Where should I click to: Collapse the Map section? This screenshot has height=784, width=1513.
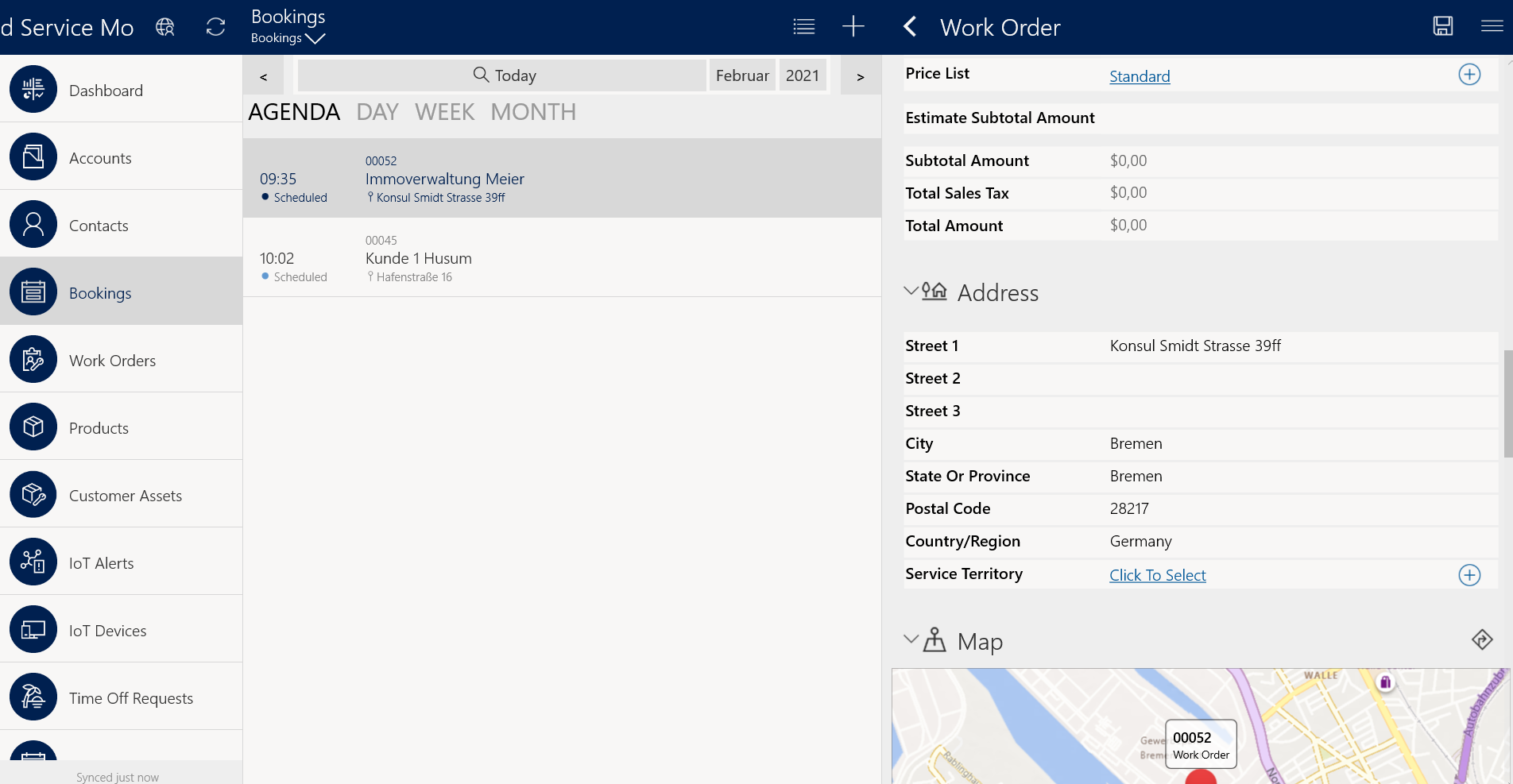pos(911,639)
